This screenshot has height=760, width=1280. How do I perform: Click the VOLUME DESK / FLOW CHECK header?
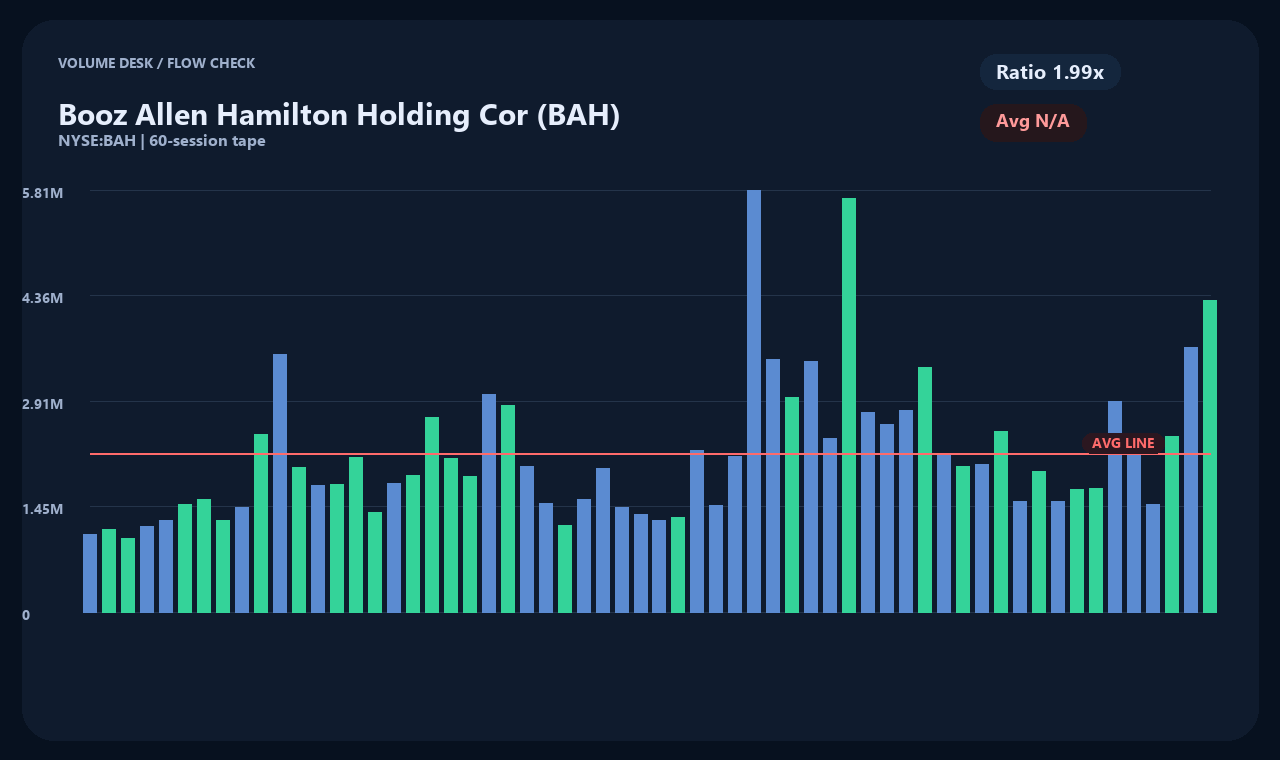156,63
